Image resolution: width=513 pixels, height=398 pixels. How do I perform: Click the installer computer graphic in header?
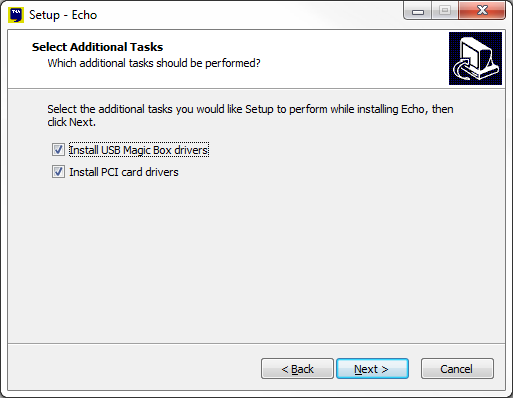pyautogui.click(x=475, y=58)
